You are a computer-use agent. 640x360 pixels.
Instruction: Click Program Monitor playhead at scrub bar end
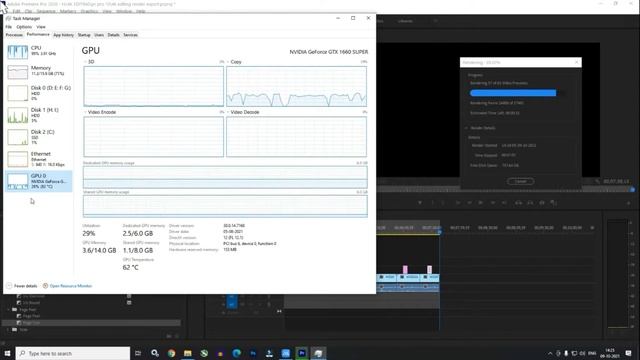[x=632, y=189]
